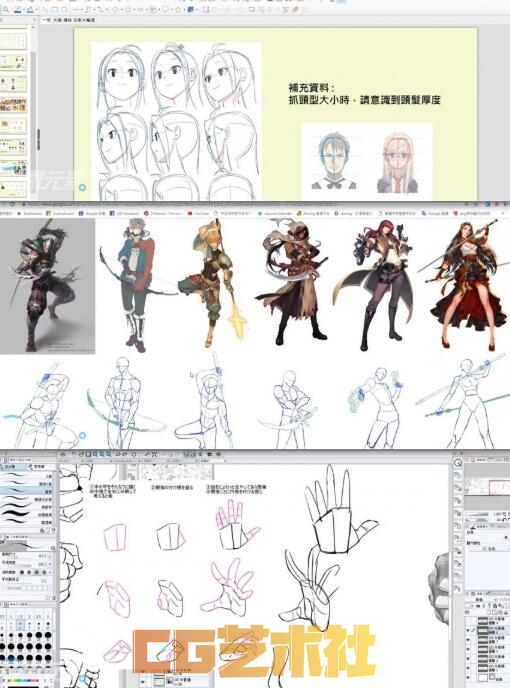510x688 pixels.
Task: Select the Connector tool in presentation toolbar
Action: (x=100, y=10)
